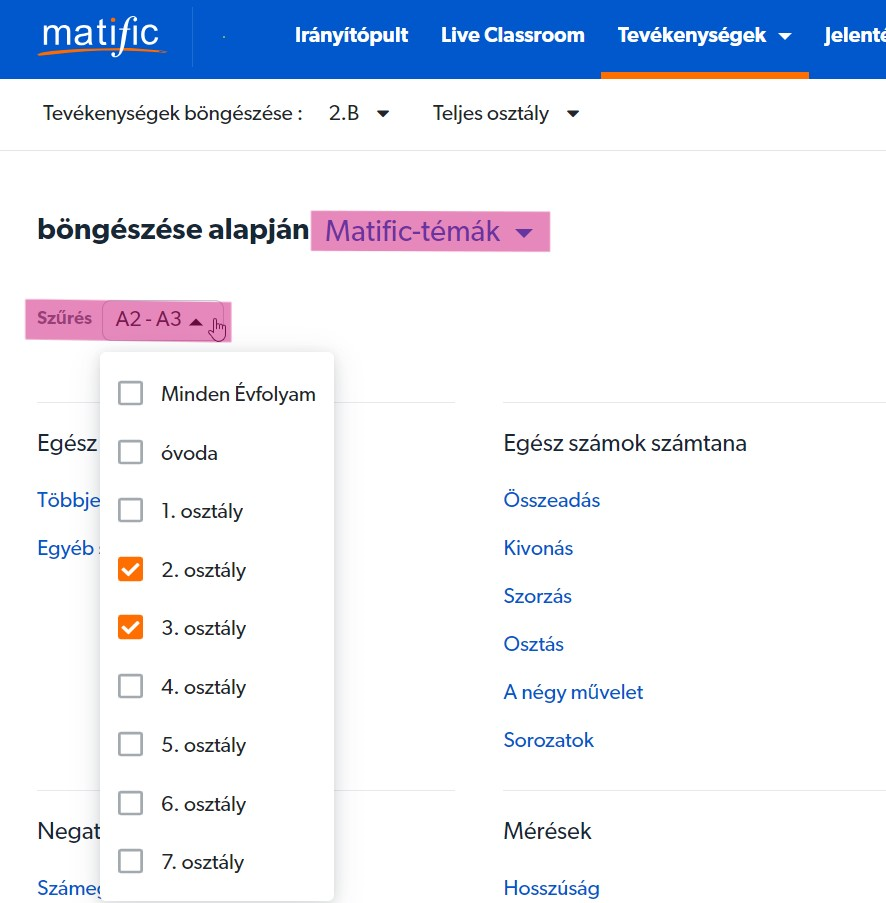The image size is (886, 903).
Task: Tick the 6. osztály checkbox
Action: tap(131, 803)
